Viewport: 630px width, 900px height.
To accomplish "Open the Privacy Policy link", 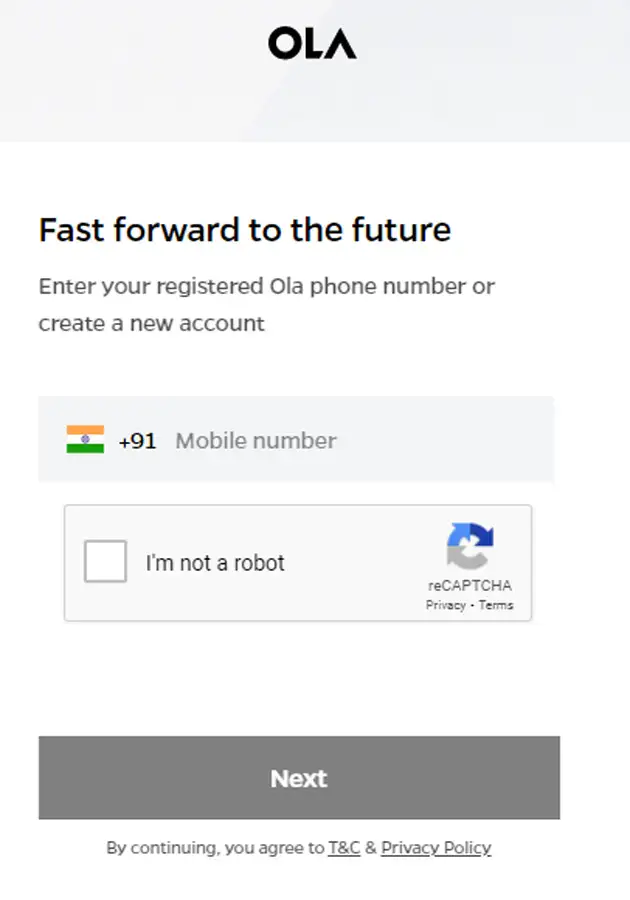I will pyautogui.click(x=436, y=848).
